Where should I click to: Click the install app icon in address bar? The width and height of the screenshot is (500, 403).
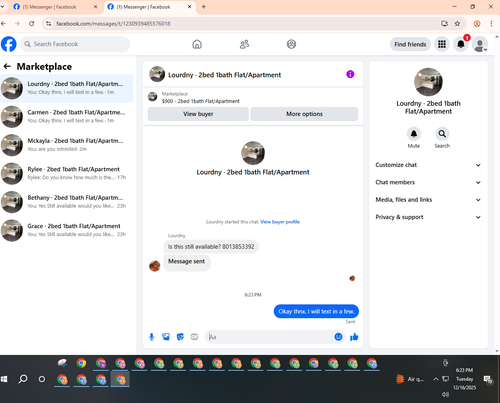point(444,24)
